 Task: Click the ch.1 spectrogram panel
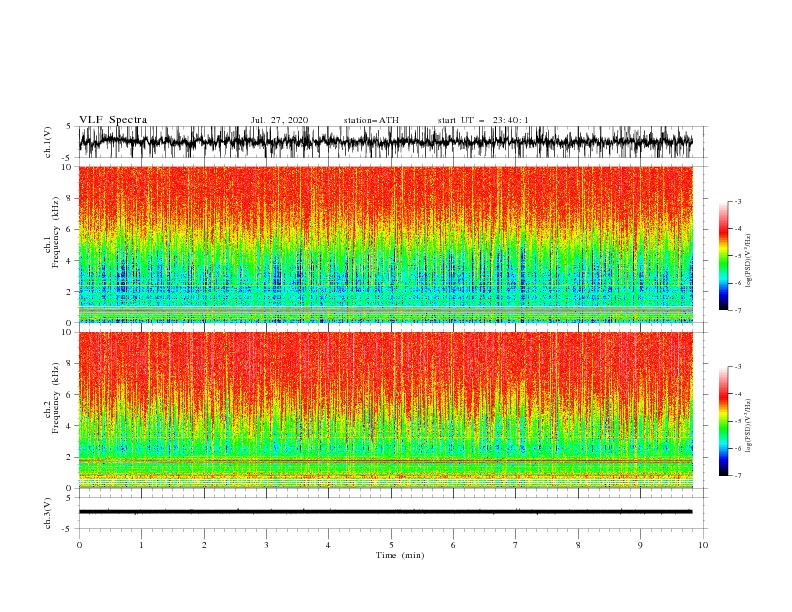point(386,244)
